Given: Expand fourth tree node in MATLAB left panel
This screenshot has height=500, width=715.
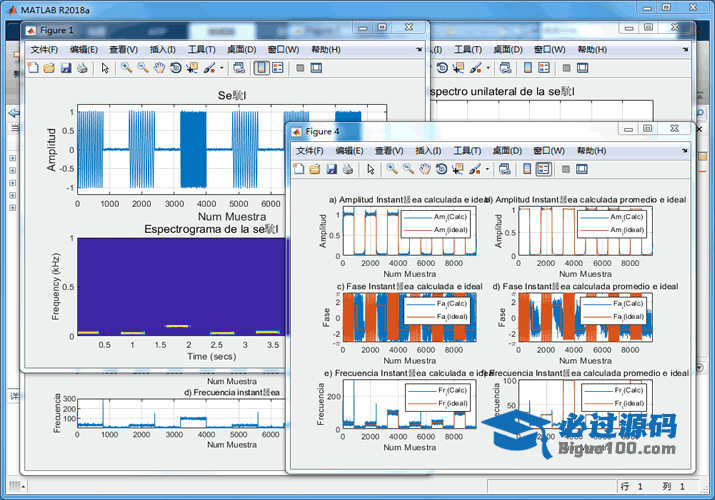Looking at the screenshot, I should (x=12, y=195).
